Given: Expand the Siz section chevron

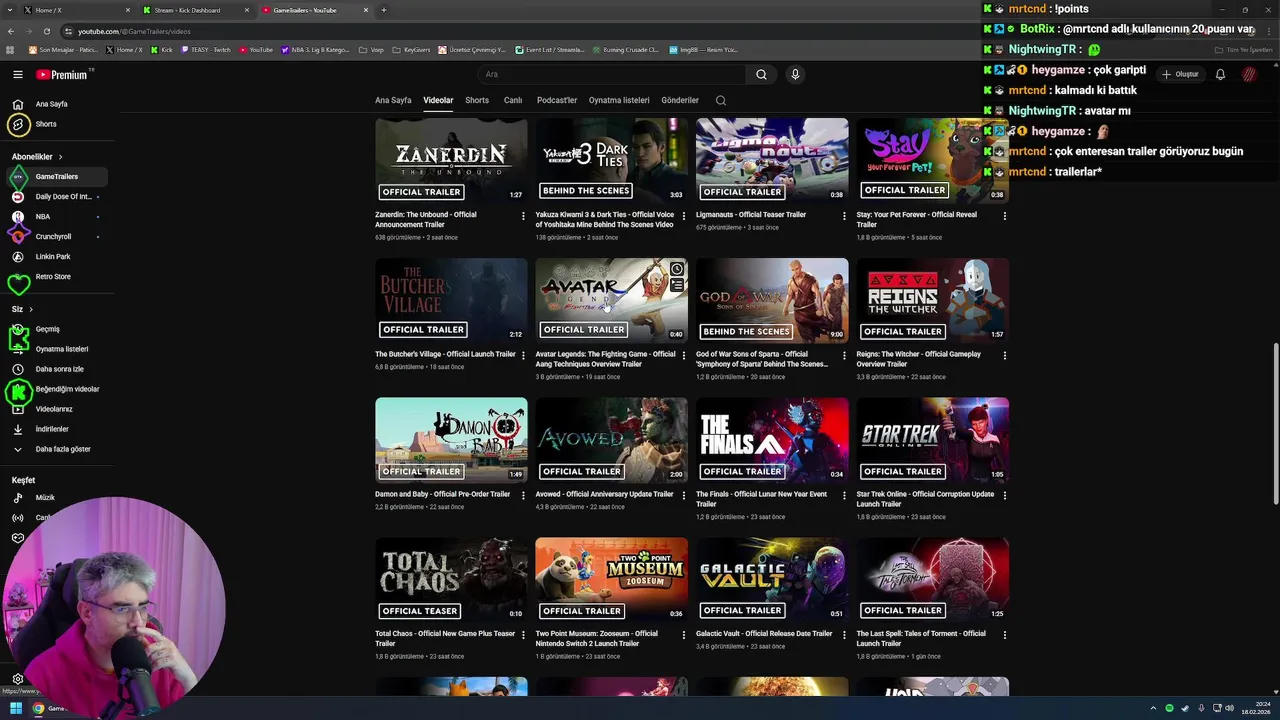Looking at the screenshot, I should [x=31, y=309].
